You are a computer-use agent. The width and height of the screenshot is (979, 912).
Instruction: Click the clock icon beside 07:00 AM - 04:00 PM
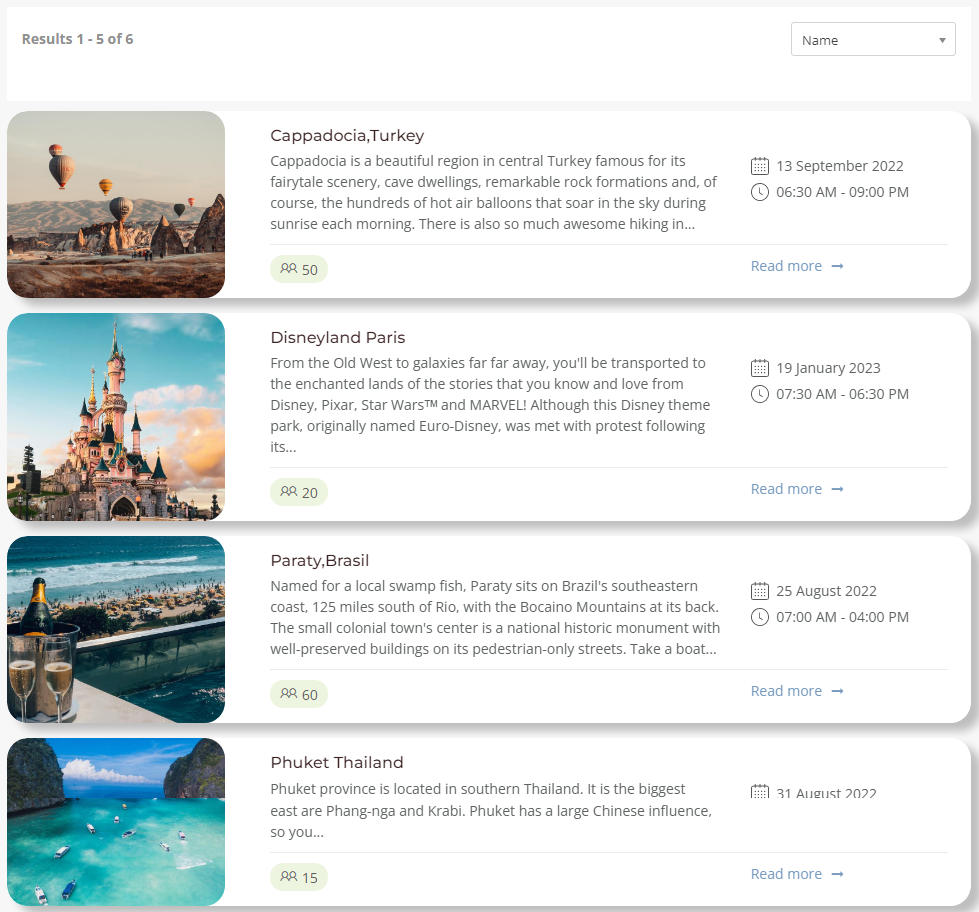click(760, 617)
